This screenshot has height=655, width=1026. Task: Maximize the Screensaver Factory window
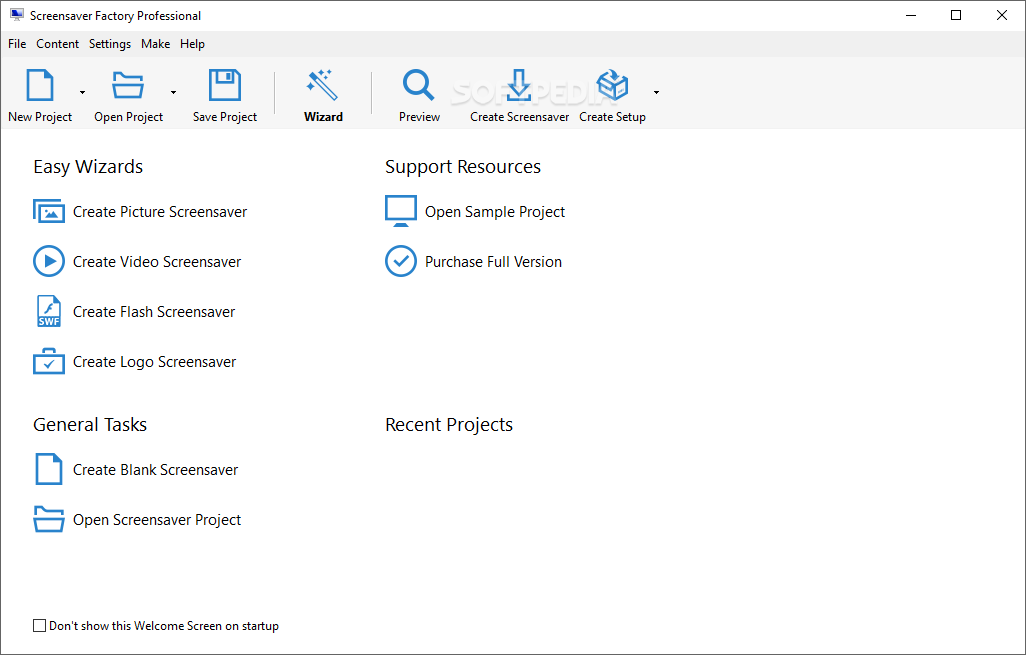(x=956, y=15)
